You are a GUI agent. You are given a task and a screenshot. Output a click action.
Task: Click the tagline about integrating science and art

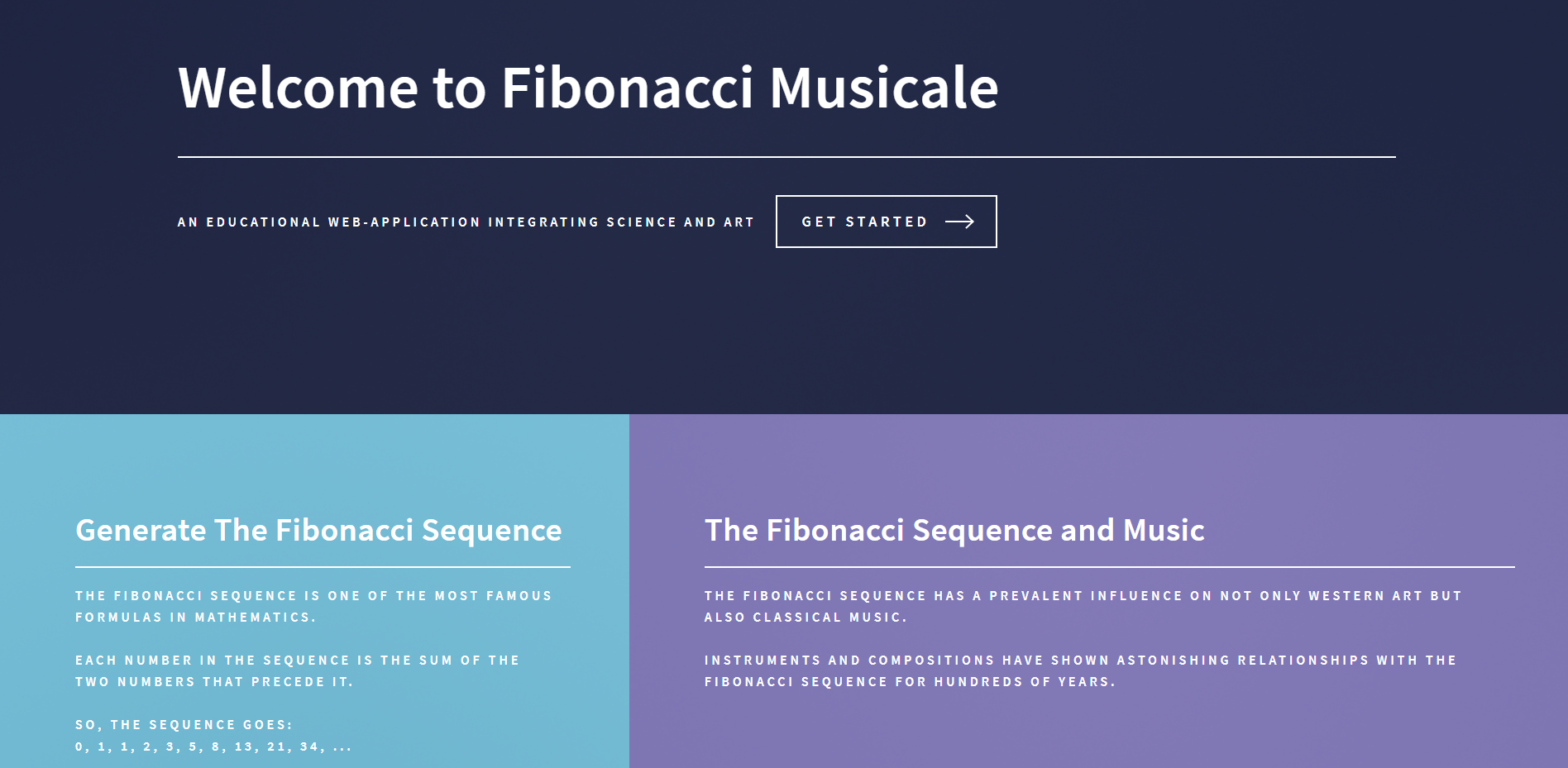tap(466, 222)
